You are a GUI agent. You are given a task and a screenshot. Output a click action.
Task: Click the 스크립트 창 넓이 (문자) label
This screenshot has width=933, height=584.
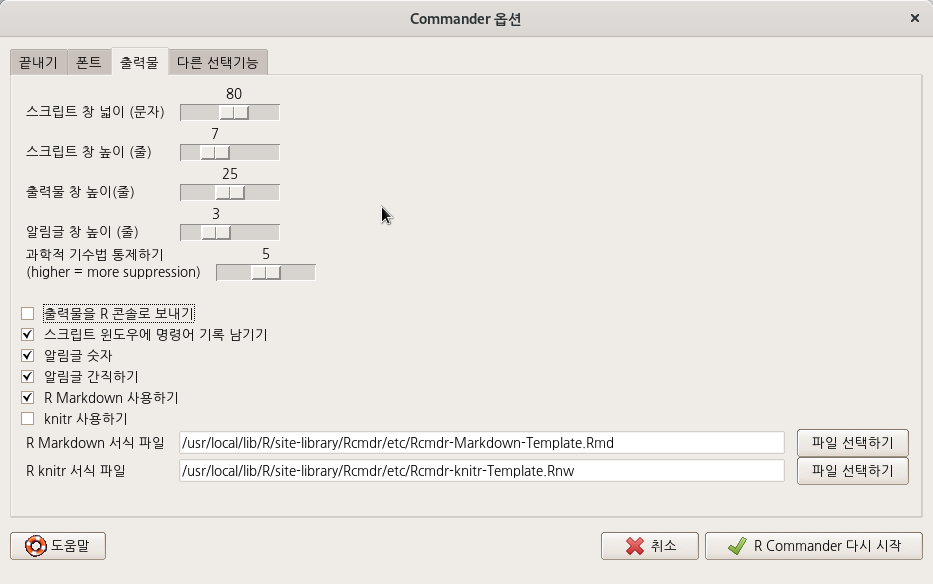(95, 112)
